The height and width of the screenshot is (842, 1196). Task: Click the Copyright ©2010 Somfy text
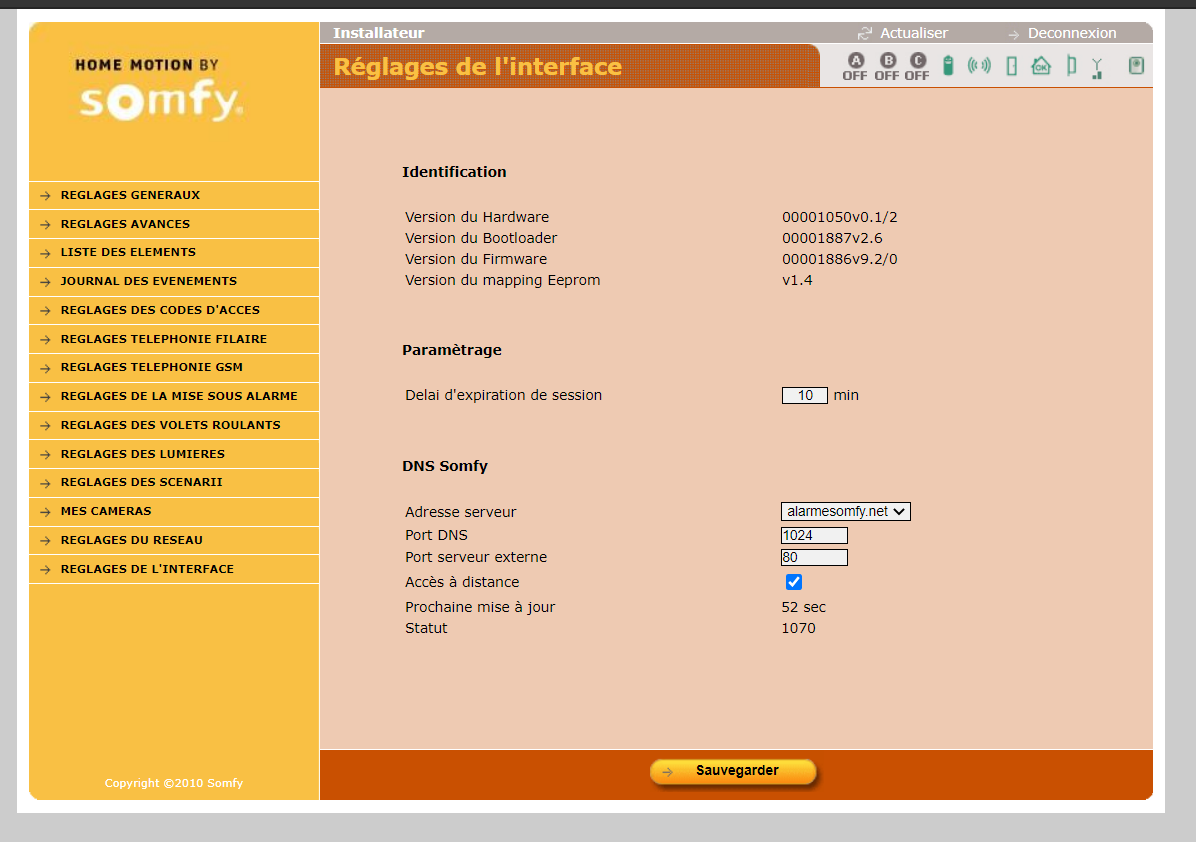pos(174,783)
